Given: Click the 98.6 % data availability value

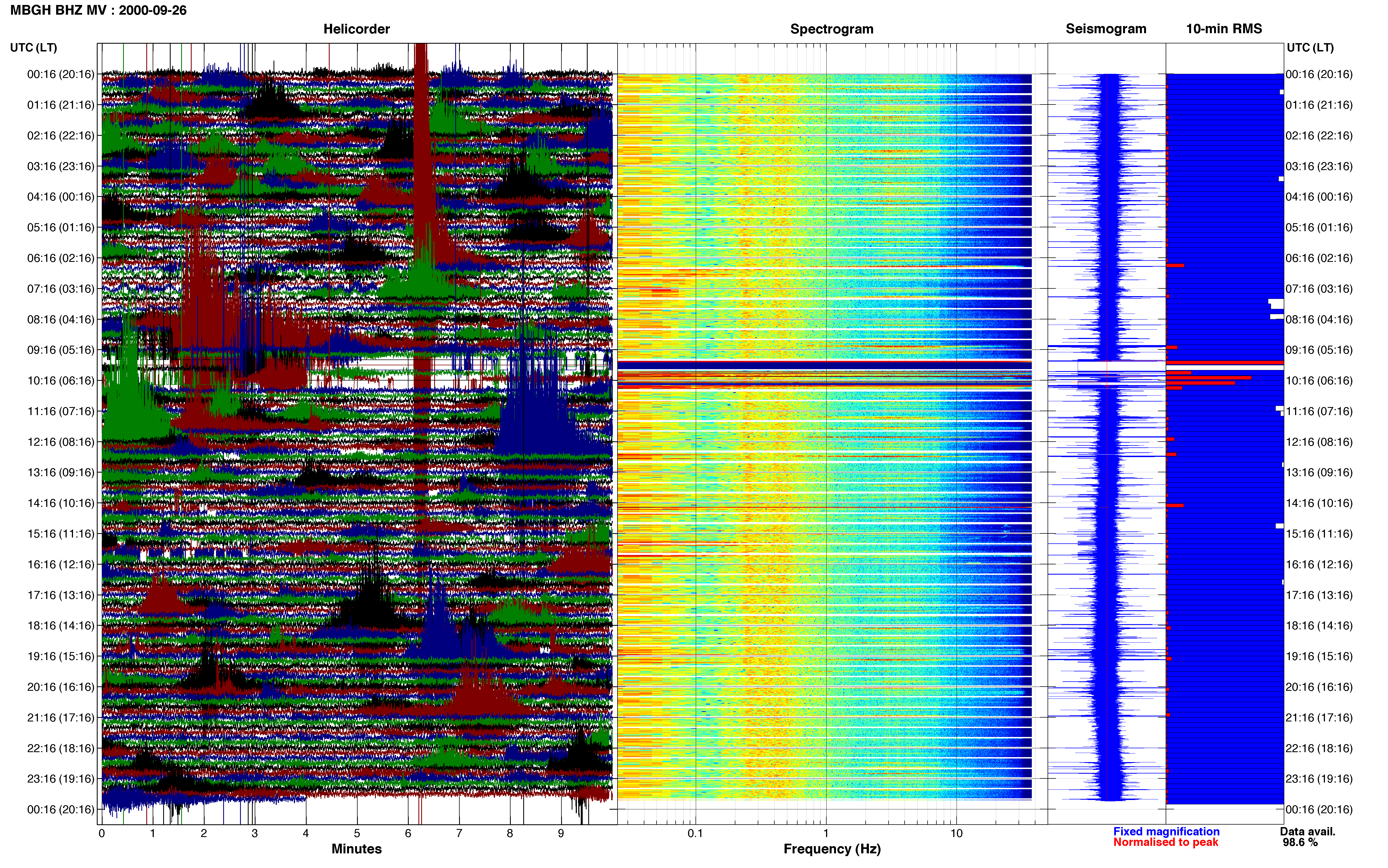Looking at the screenshot, I should pos(1300,842).
